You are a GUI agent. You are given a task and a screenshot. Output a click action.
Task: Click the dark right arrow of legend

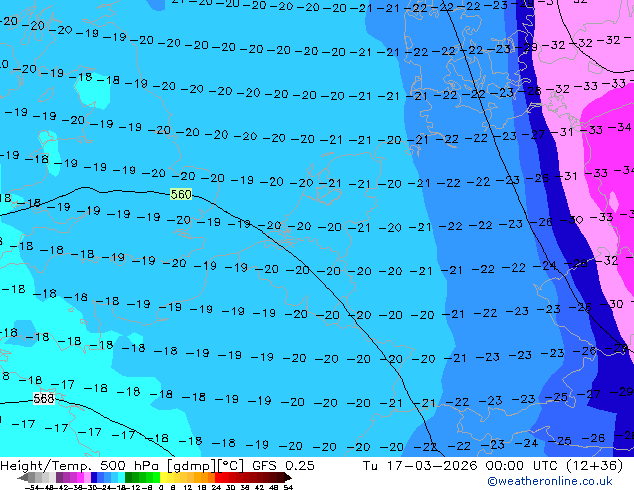click(288, 477)
